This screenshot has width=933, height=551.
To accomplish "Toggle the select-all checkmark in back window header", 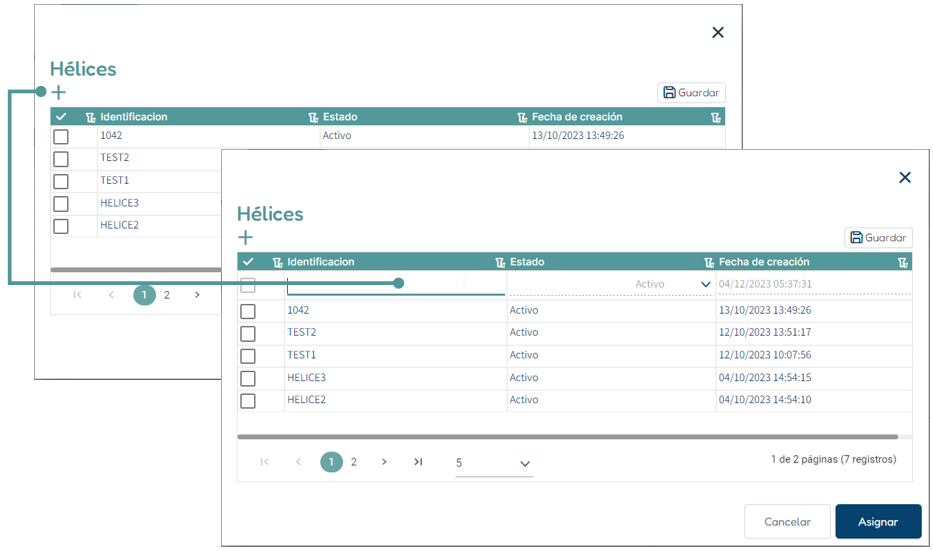I will [61, 117].
